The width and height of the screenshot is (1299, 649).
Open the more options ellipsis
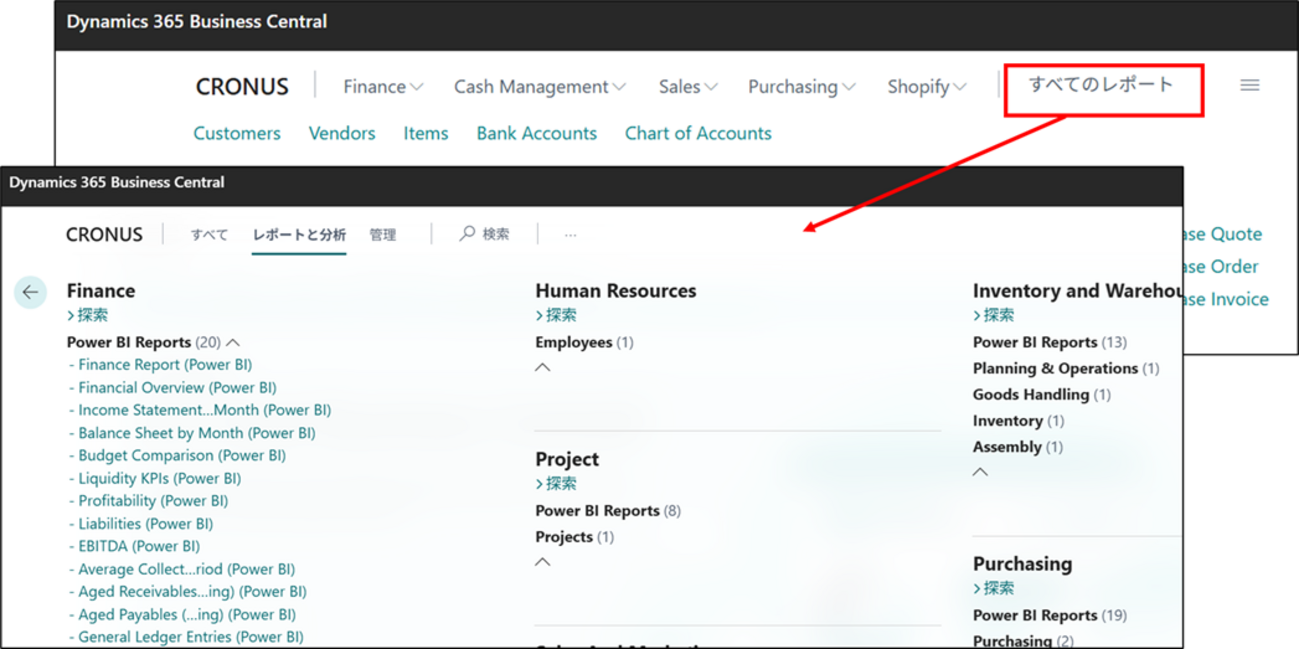(x=570, y=235)
